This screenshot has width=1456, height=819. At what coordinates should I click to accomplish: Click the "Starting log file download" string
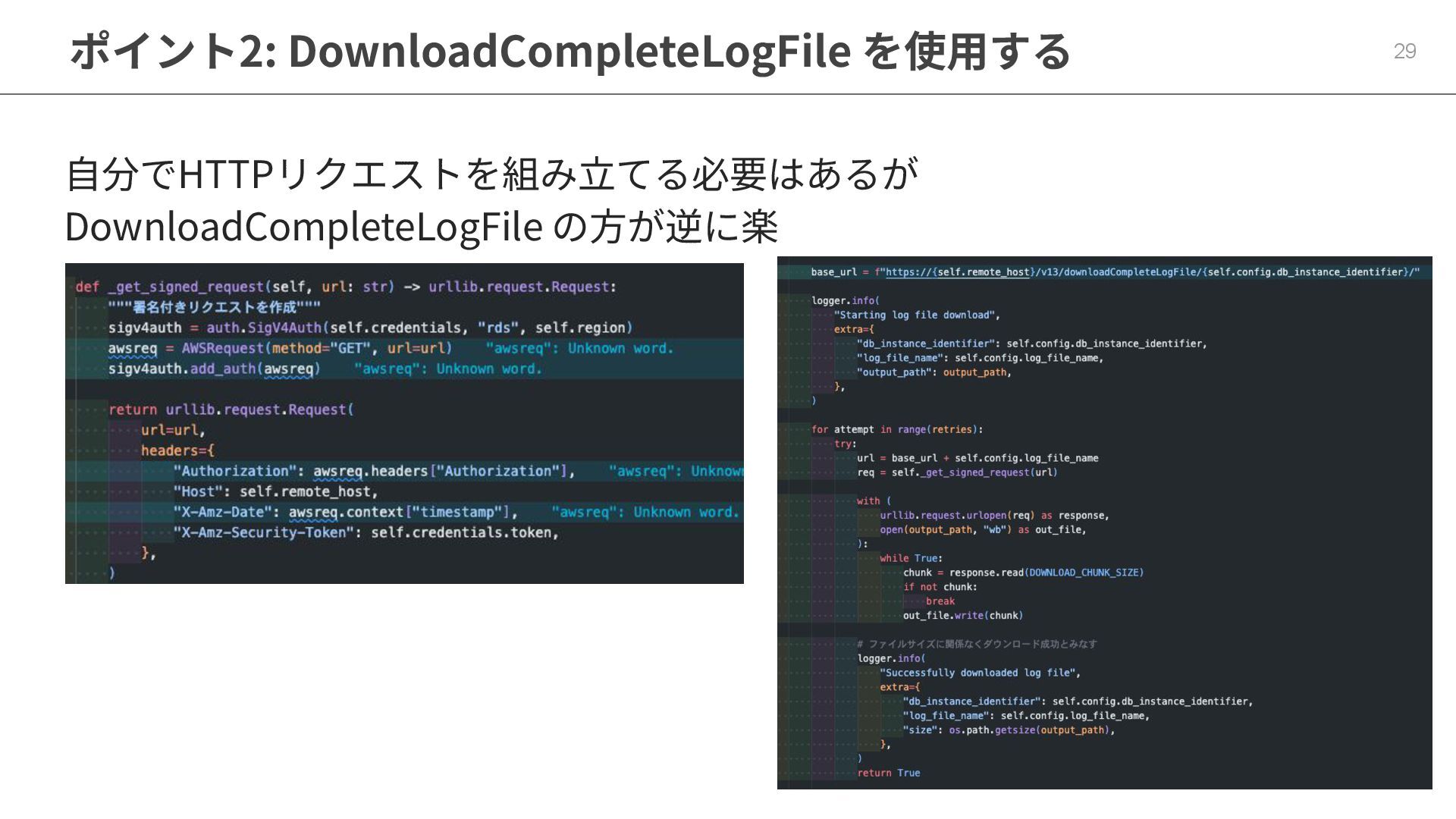pos(916,315)
